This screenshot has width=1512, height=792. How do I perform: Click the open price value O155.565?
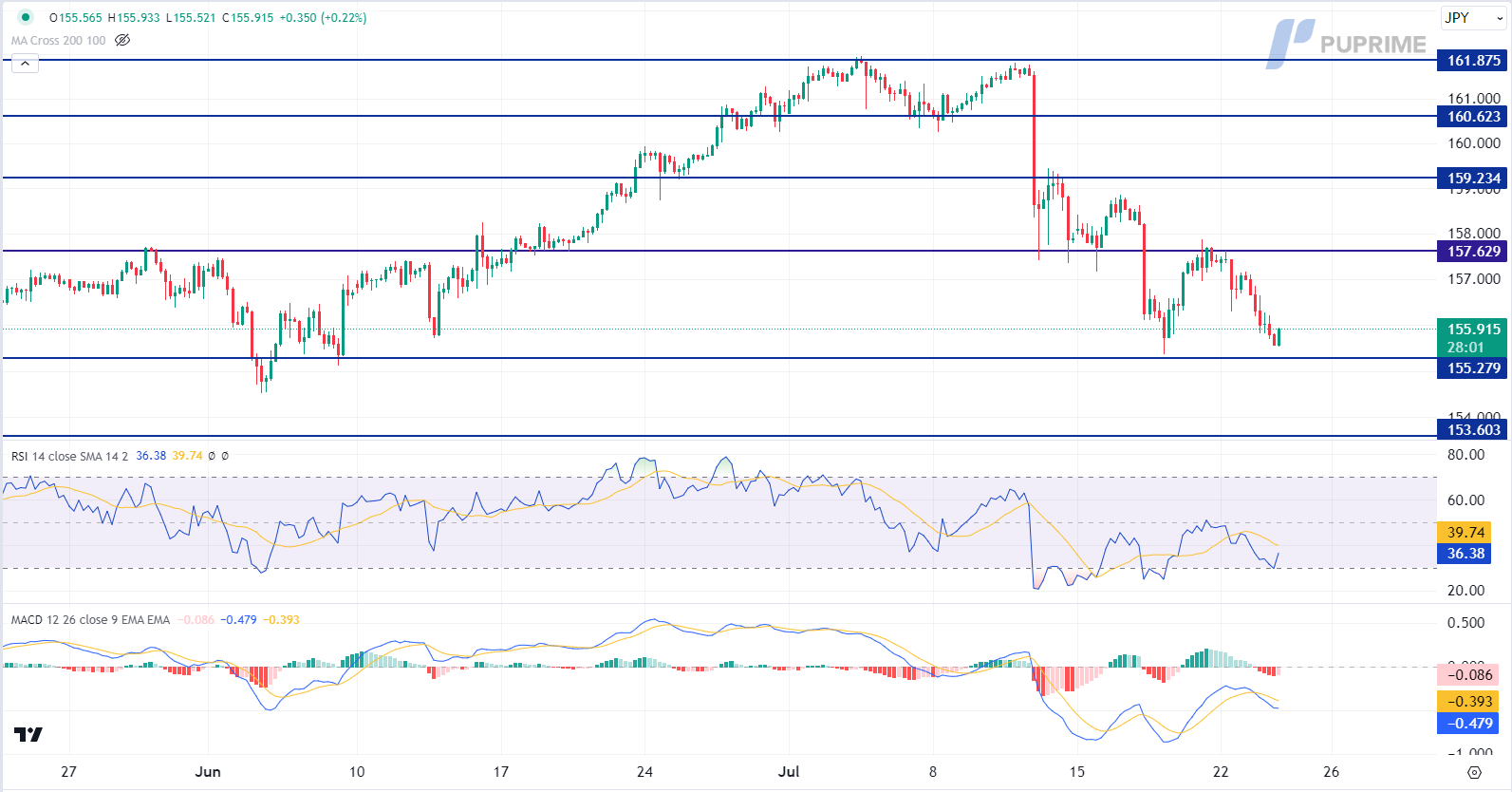76,17
